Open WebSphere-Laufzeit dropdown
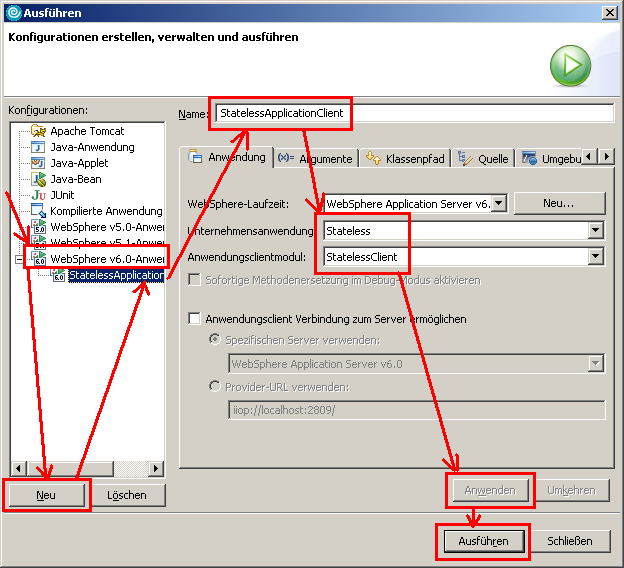624x568 pixels. coord(499,203)
